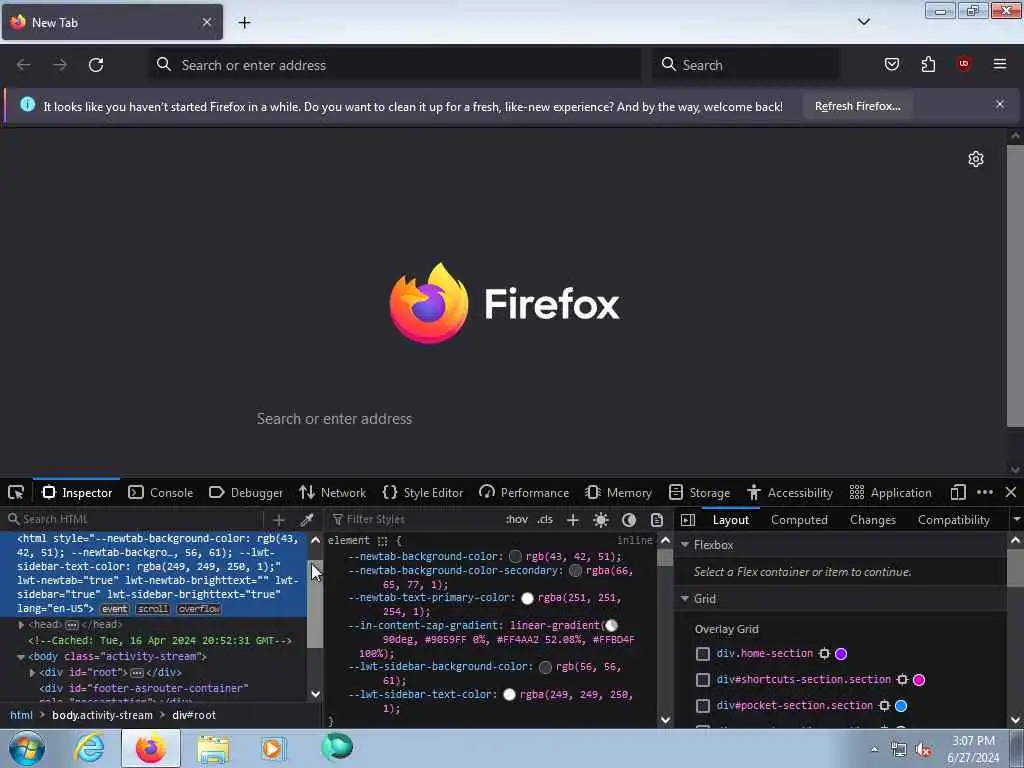Change div.home-section purple grid color

841,654
